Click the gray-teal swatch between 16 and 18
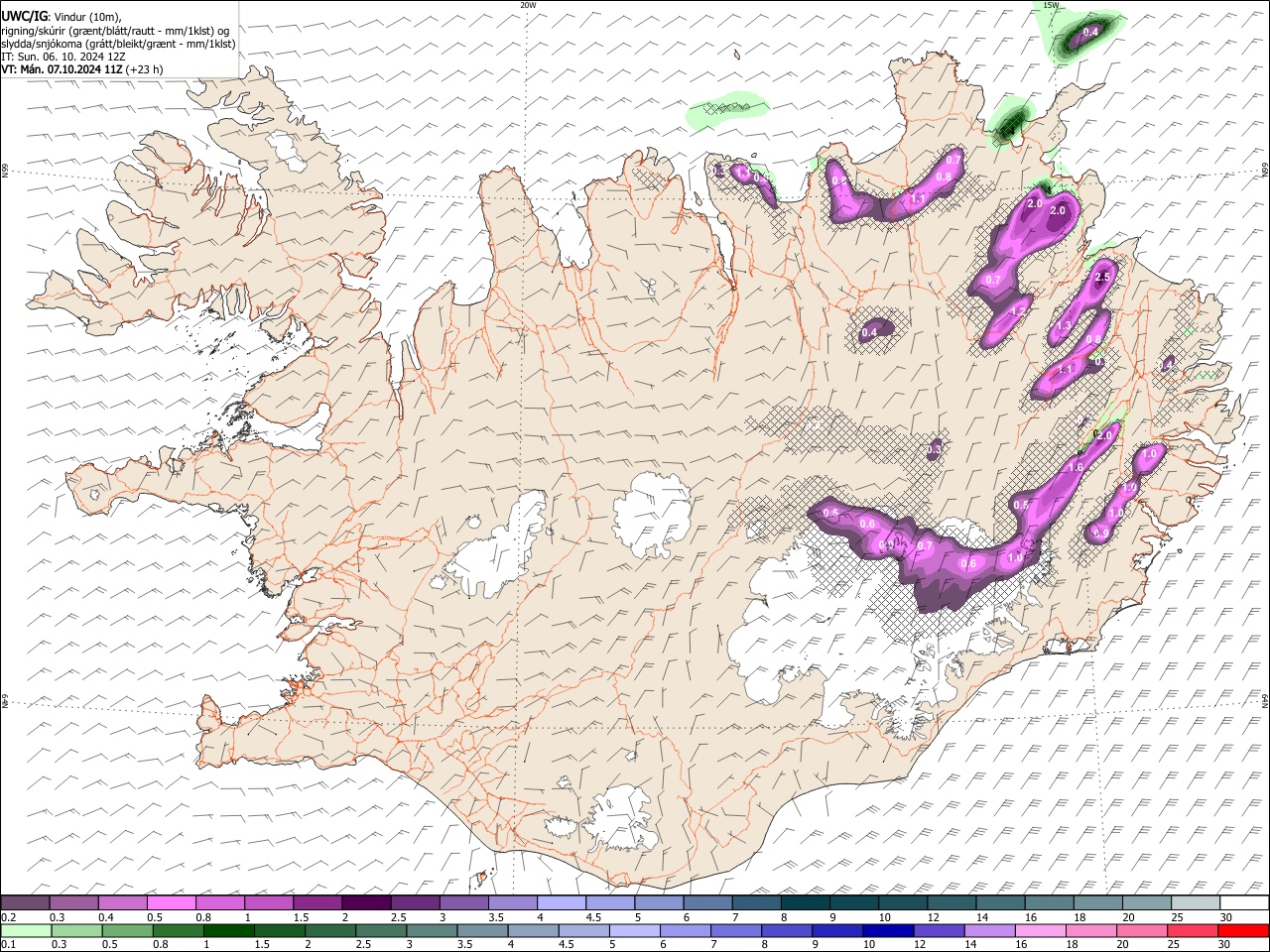1270x952 pixels. pos(1048,903)
